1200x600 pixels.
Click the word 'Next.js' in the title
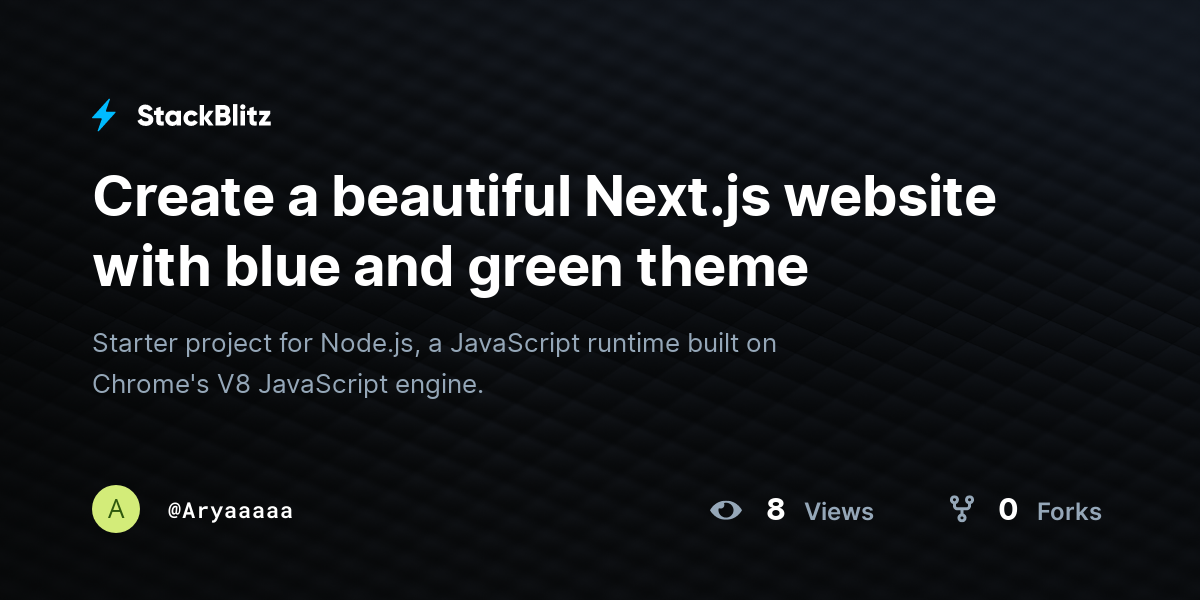coord(678,199)
